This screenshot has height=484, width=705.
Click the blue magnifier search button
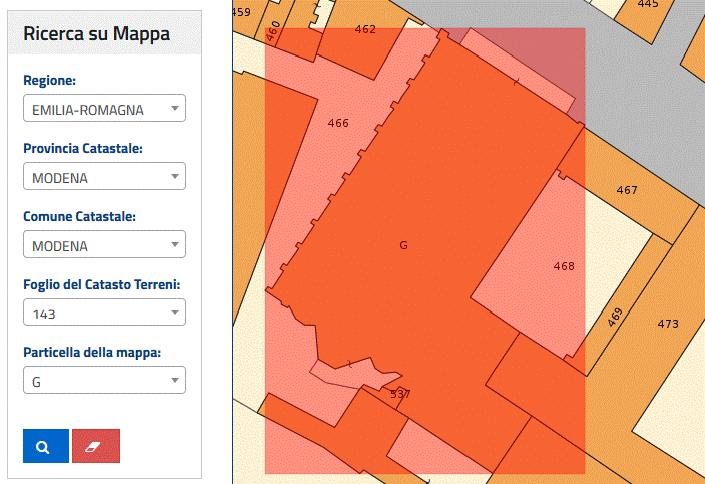pos(46,446)
